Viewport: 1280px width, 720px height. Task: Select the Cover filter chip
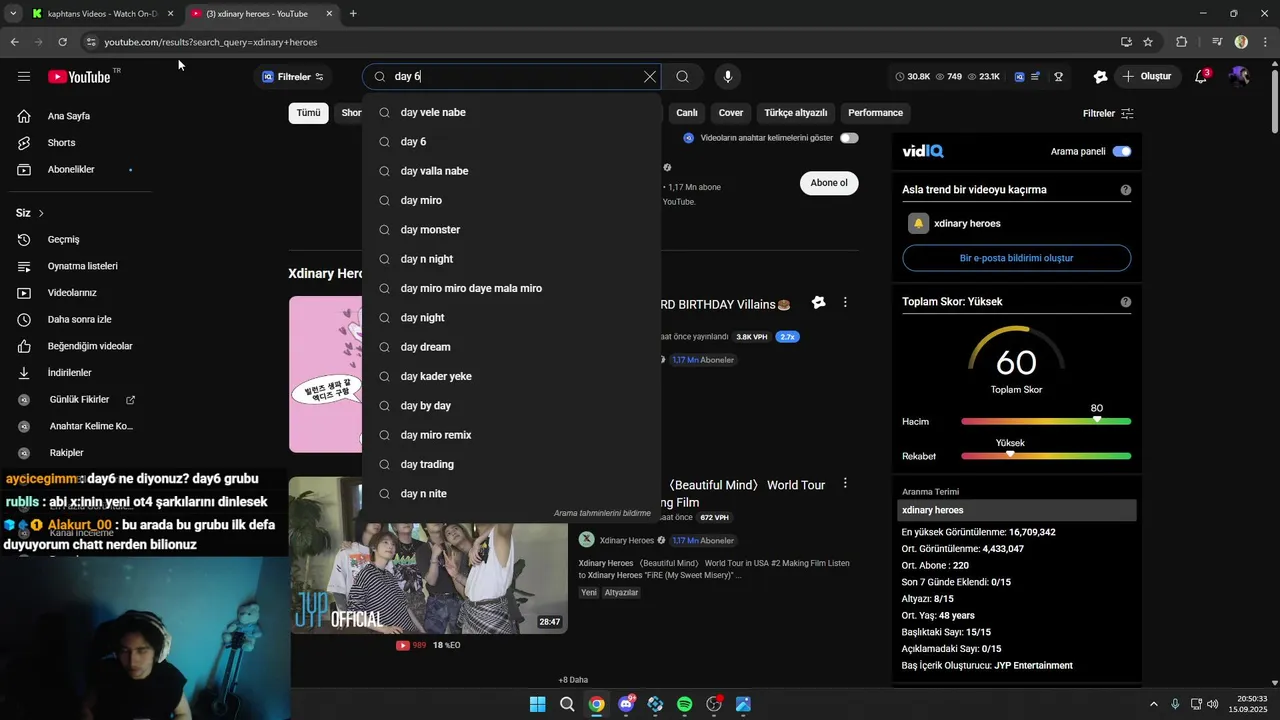coord(731,113)
